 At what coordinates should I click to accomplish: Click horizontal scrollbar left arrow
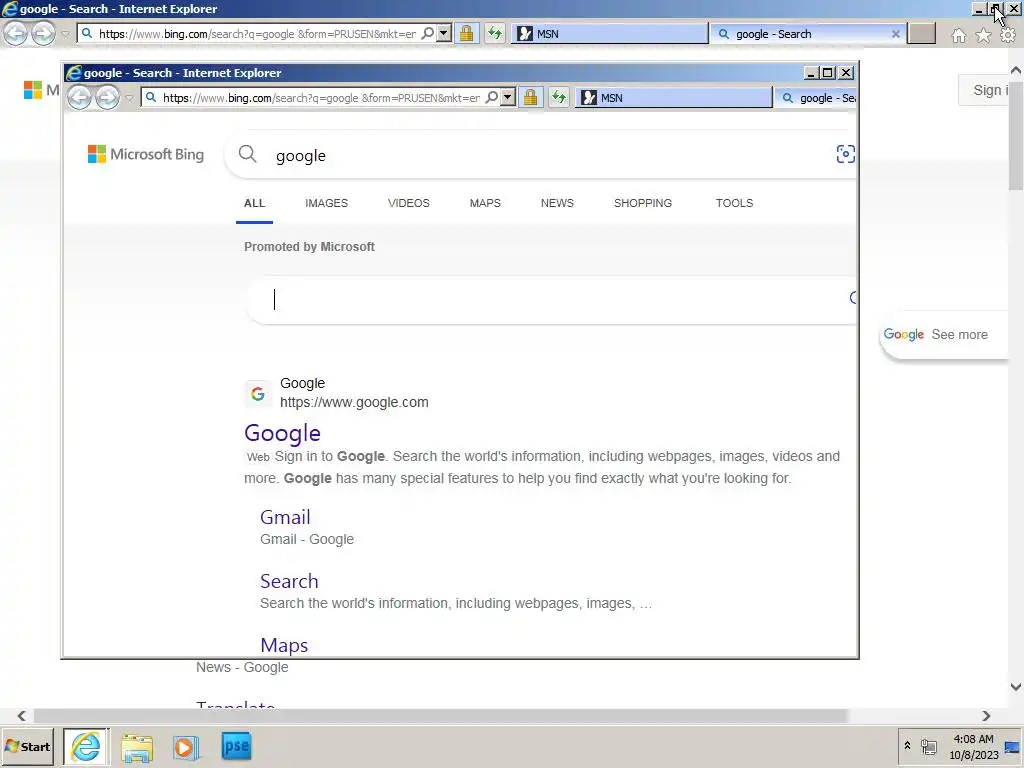(x=22, y=716)
